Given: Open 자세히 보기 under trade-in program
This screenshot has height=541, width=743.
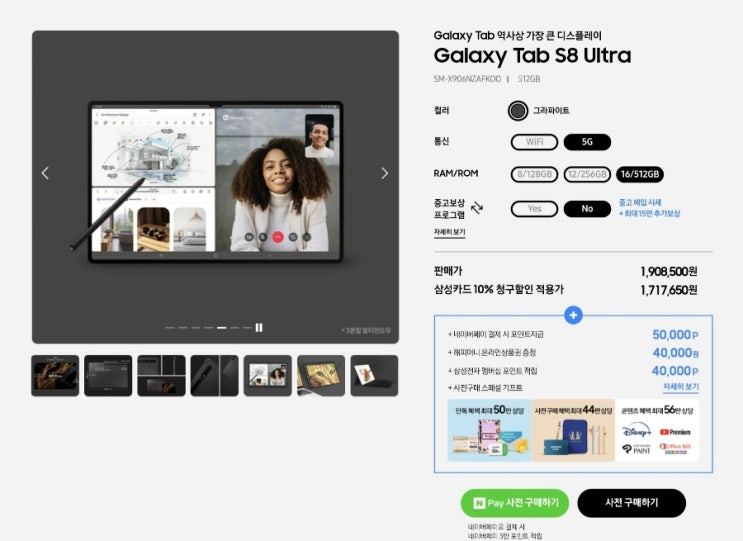Looking at the screenshot, I should coord(449,232).
